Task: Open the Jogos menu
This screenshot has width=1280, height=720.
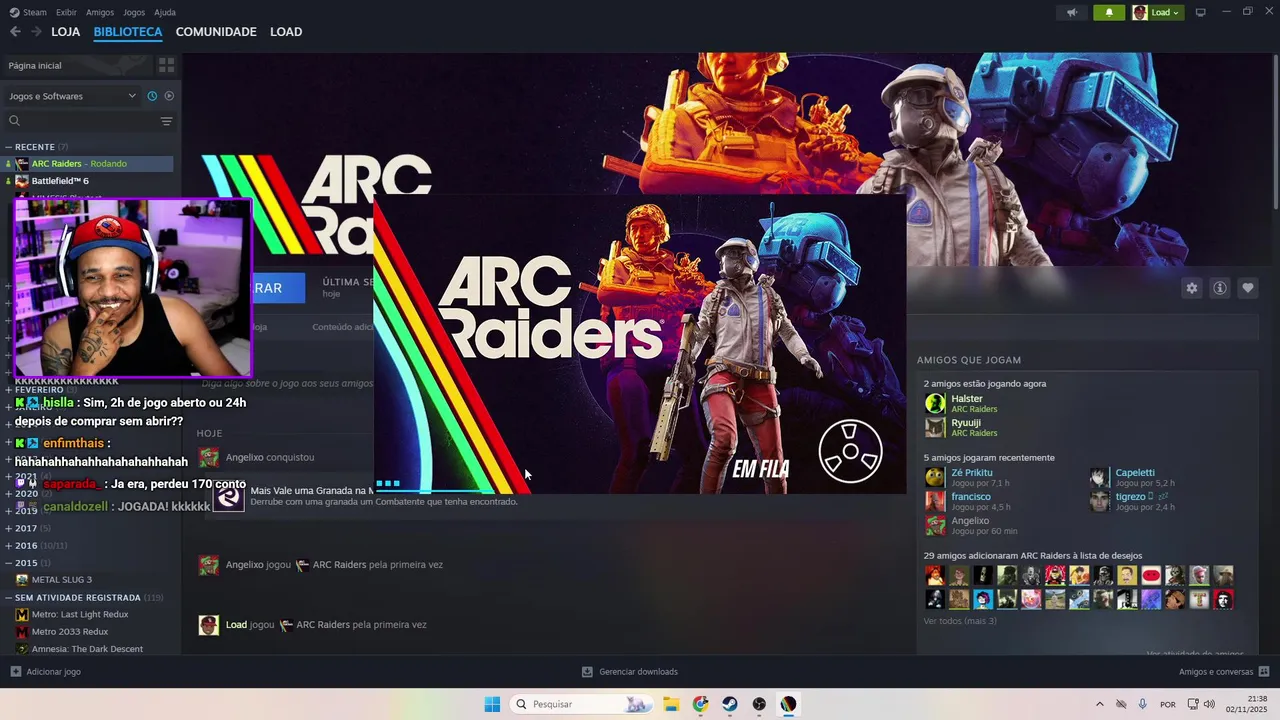Action: click(x=134, y=12)
